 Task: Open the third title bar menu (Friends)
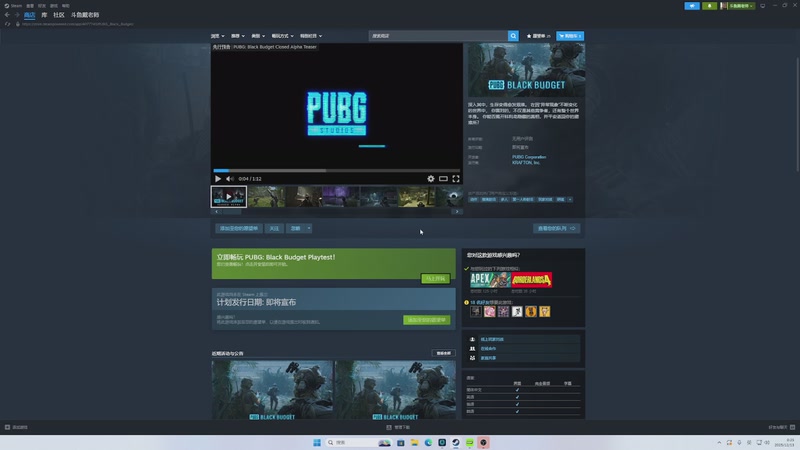coord(42,6)
